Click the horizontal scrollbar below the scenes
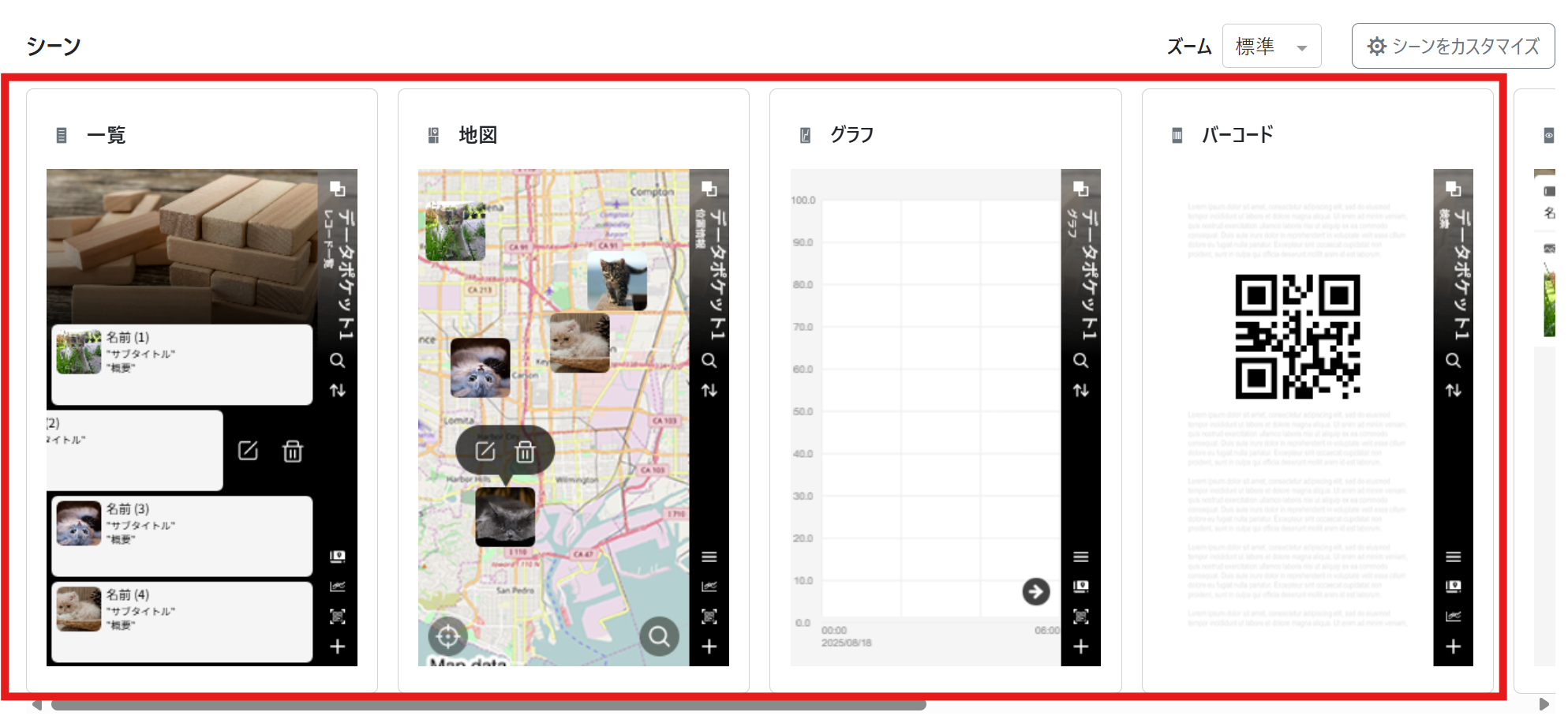This screenshot has width=1568, height=716. pyautogui.click(x=488, y=705)
